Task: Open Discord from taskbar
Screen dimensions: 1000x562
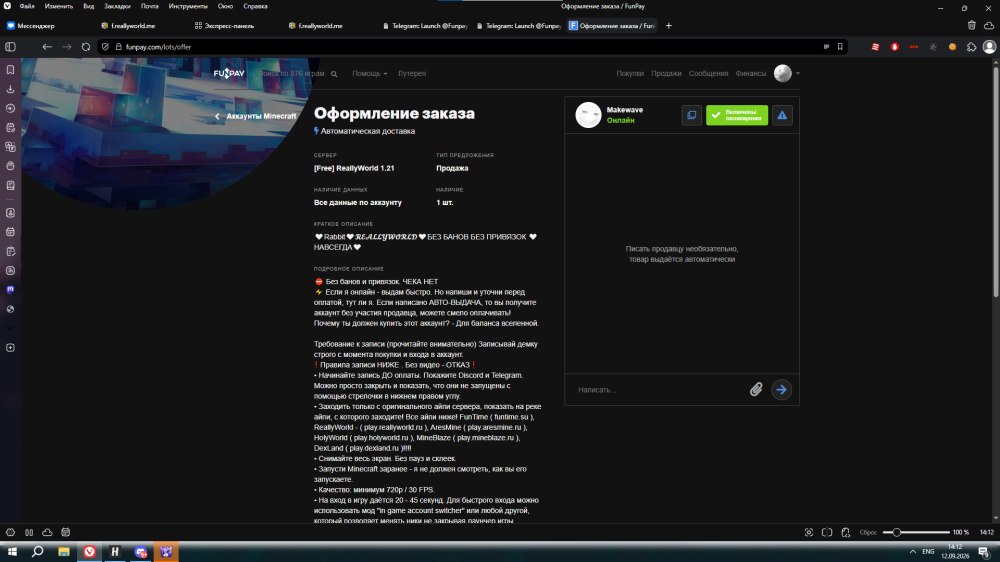Action: pos(141,552)
